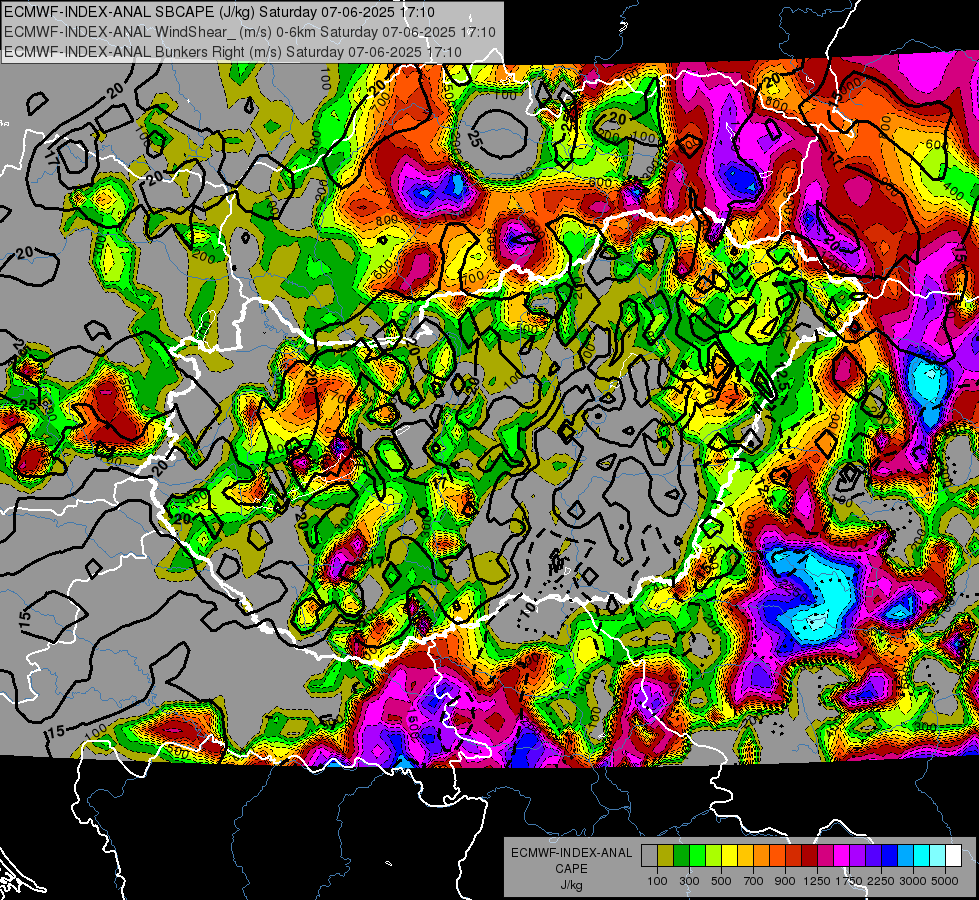
Task: Click the legend tick label 5000
Action: tap(945, 881)
